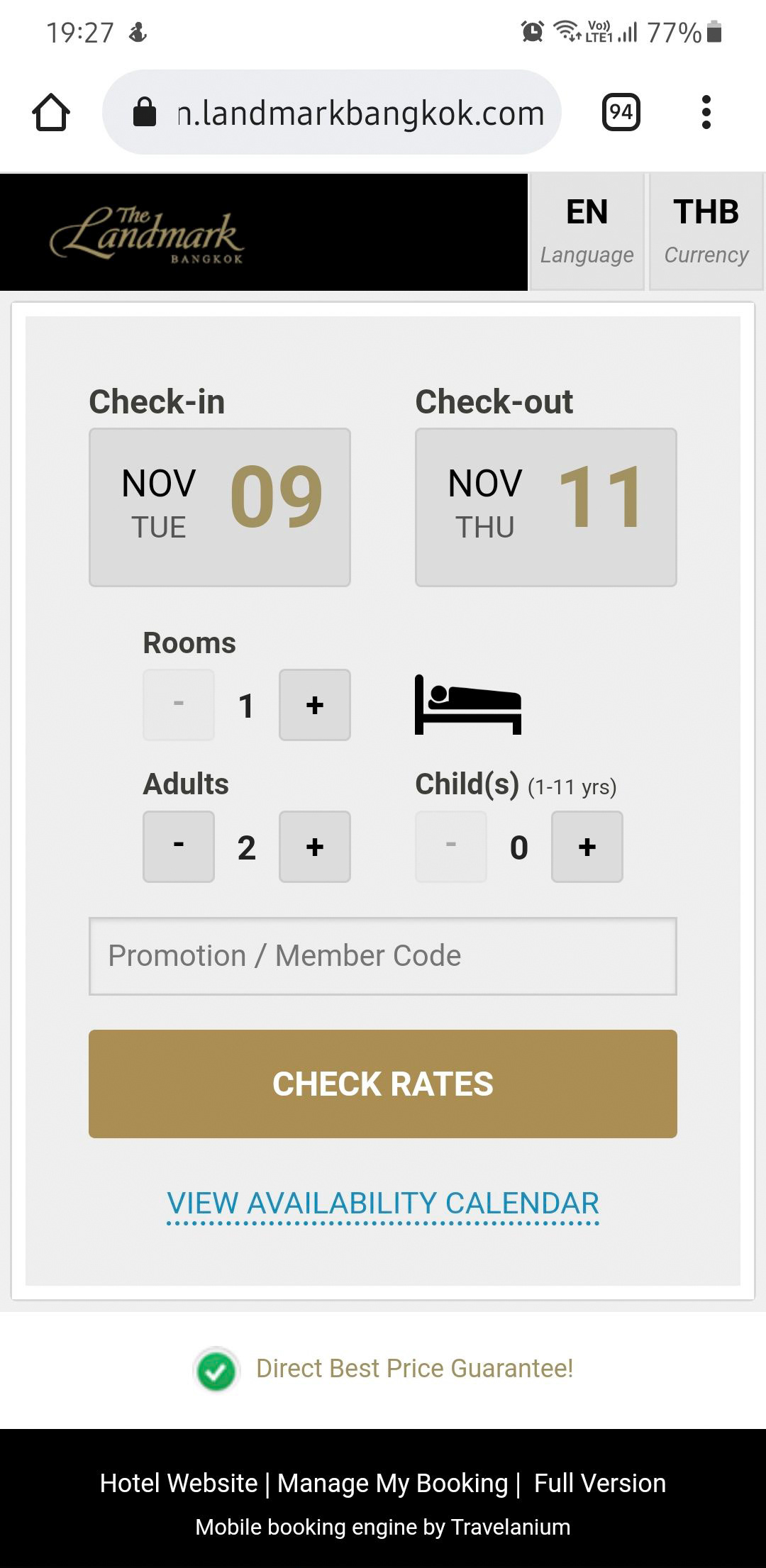Add a child to the booking
The width and height of the screenshot is (766, 1568).
click(x=587, y=847)
